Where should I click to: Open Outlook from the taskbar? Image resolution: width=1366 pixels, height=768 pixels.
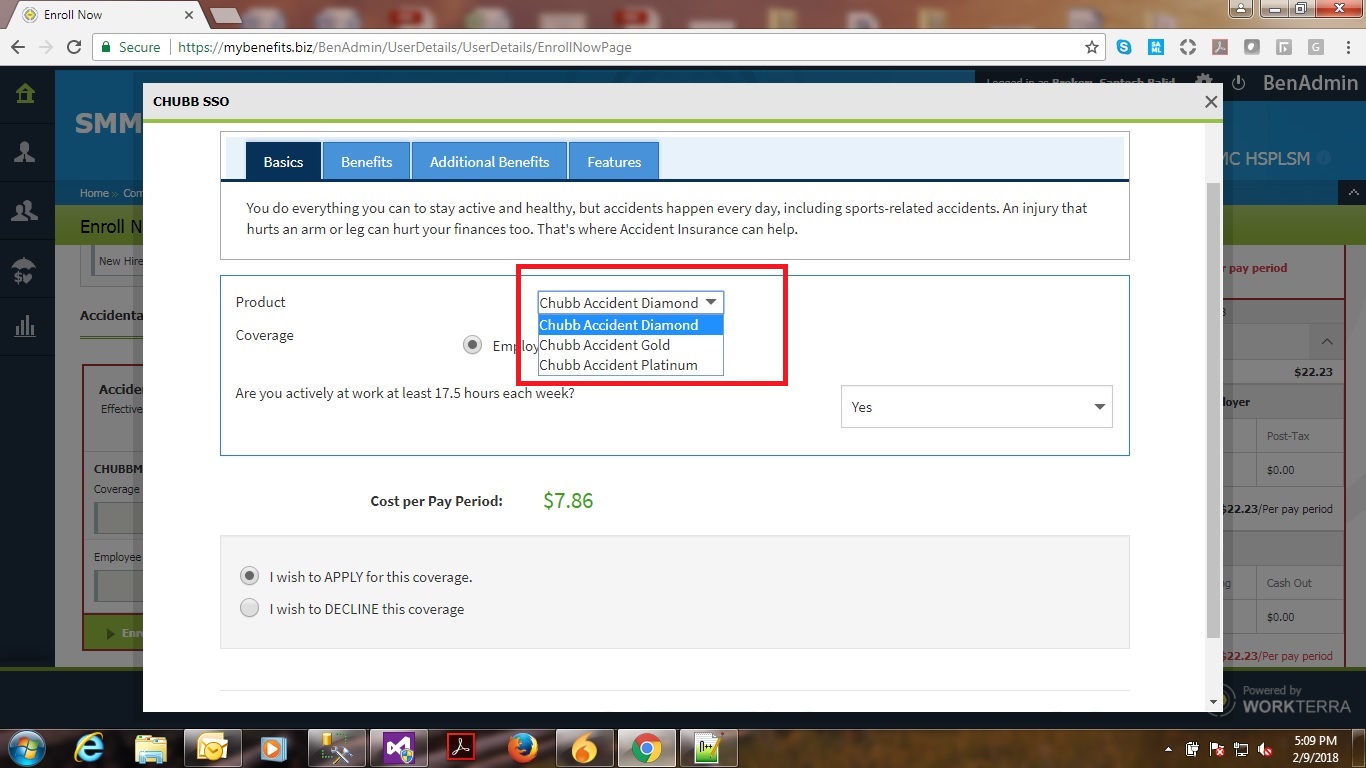[212, 748]
